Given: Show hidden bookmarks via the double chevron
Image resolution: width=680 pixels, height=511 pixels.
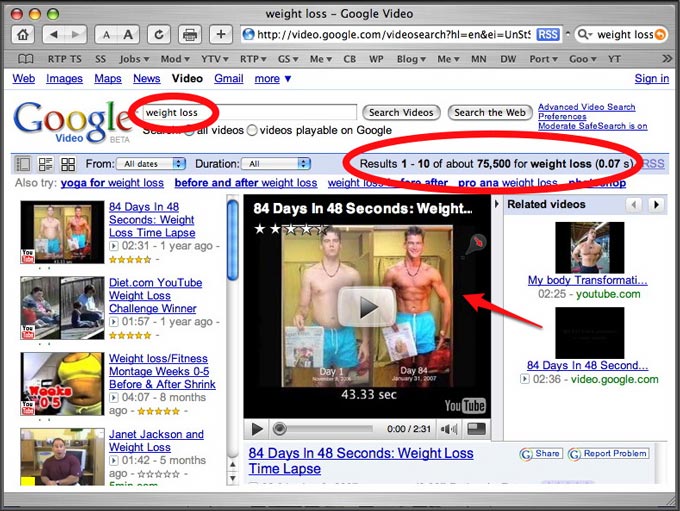Looking at the screenshot, I should [667, 59].
